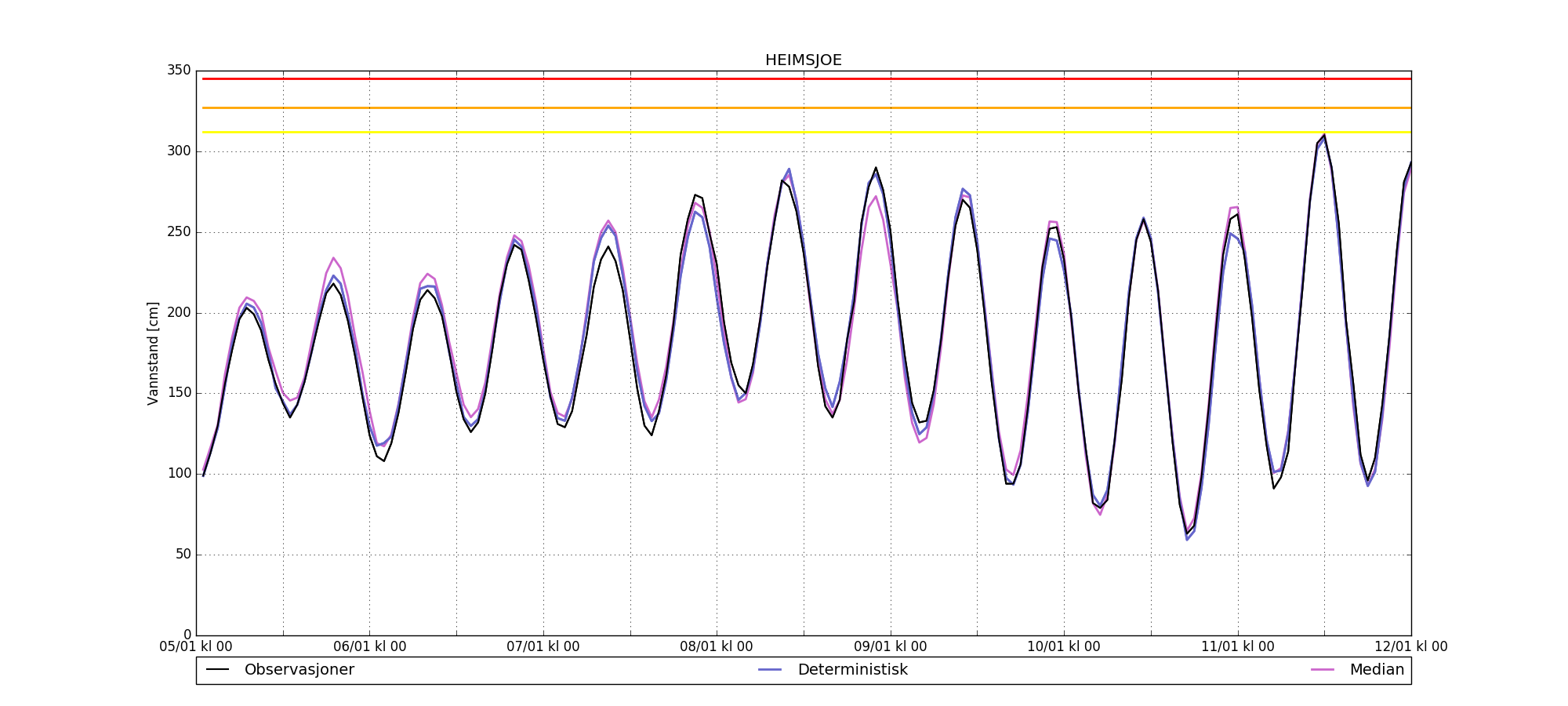
Task: Click the 0 y-axis tick label
Action: click(187, 635)
